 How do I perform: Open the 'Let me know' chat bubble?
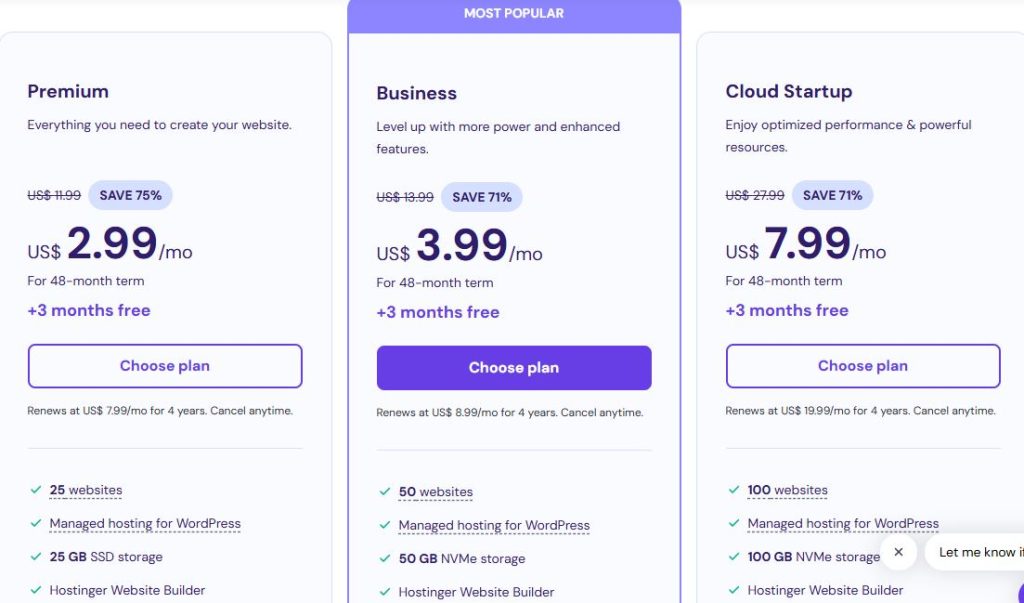pyautogui.click(x=976, y=552)
